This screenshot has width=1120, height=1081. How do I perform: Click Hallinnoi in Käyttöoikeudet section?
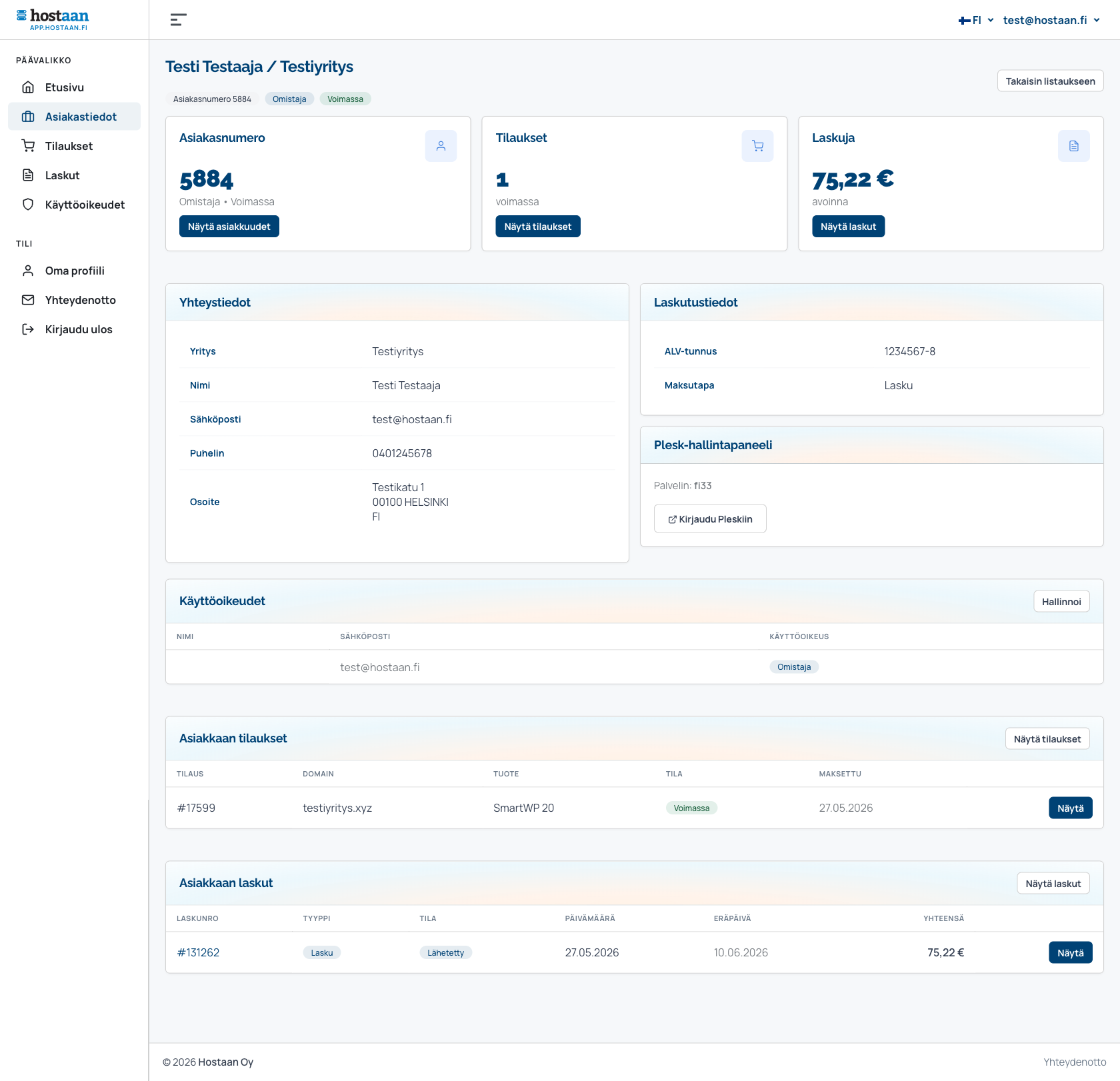[1061, 602]
